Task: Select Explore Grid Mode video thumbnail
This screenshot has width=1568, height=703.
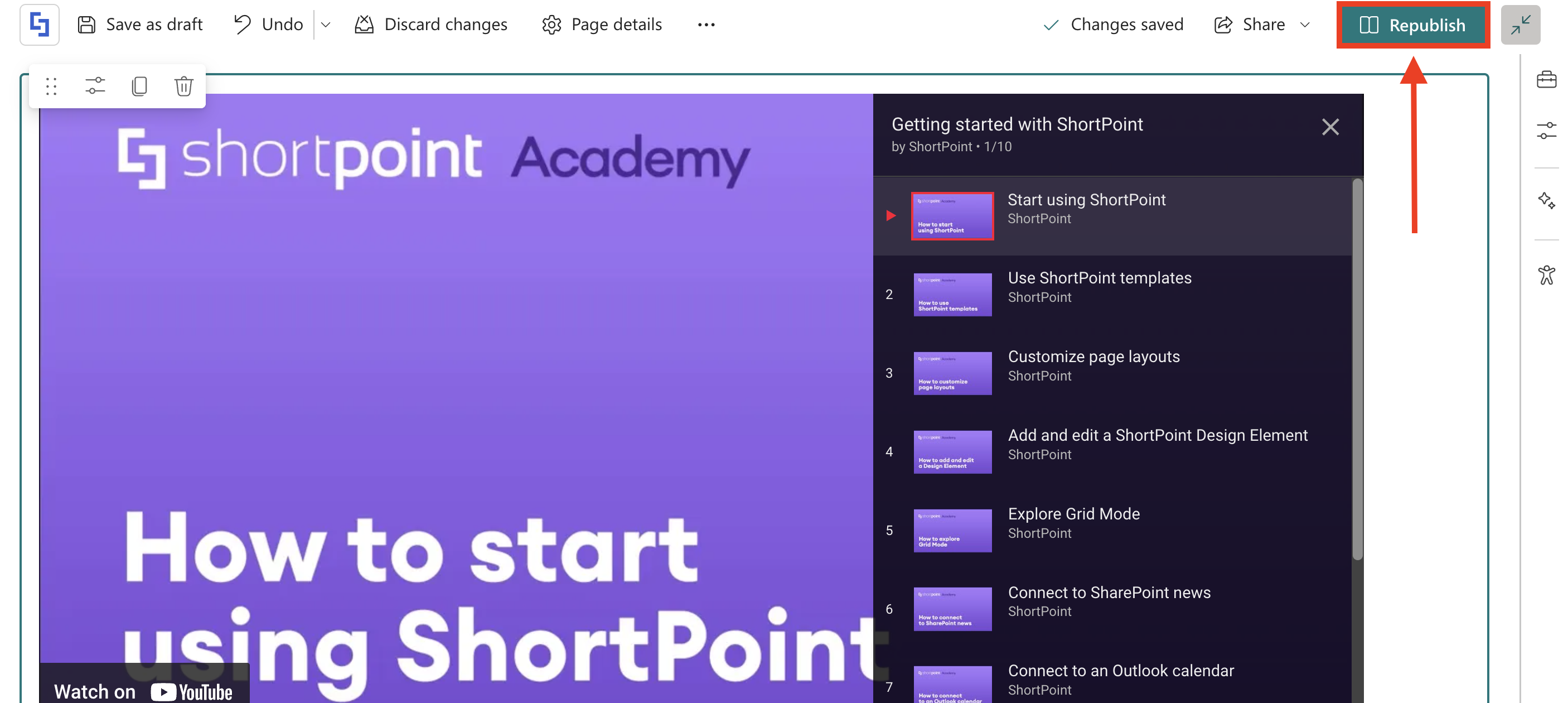Action: (x=952, y=530)
